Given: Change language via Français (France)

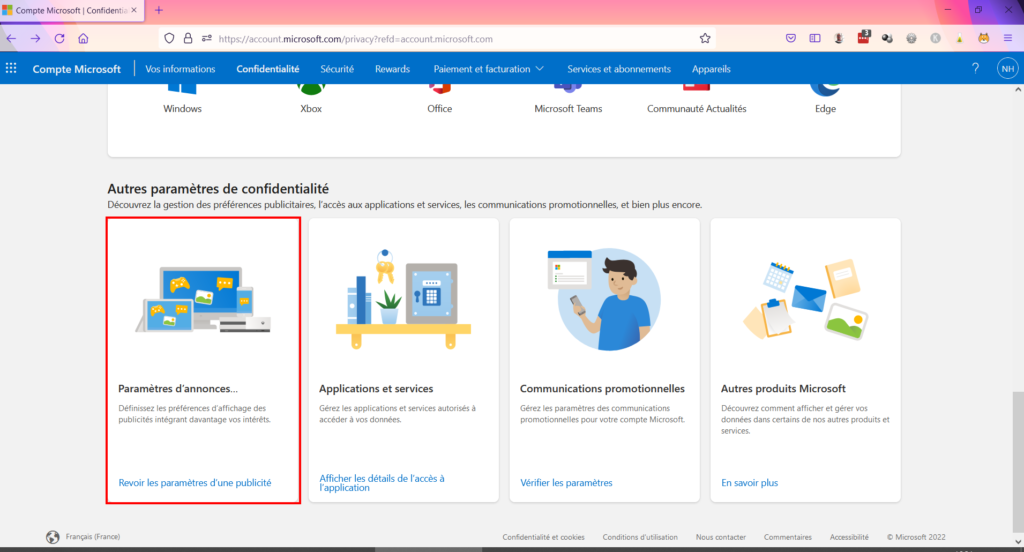Looking at the screenshot, I should click(93, 536).
